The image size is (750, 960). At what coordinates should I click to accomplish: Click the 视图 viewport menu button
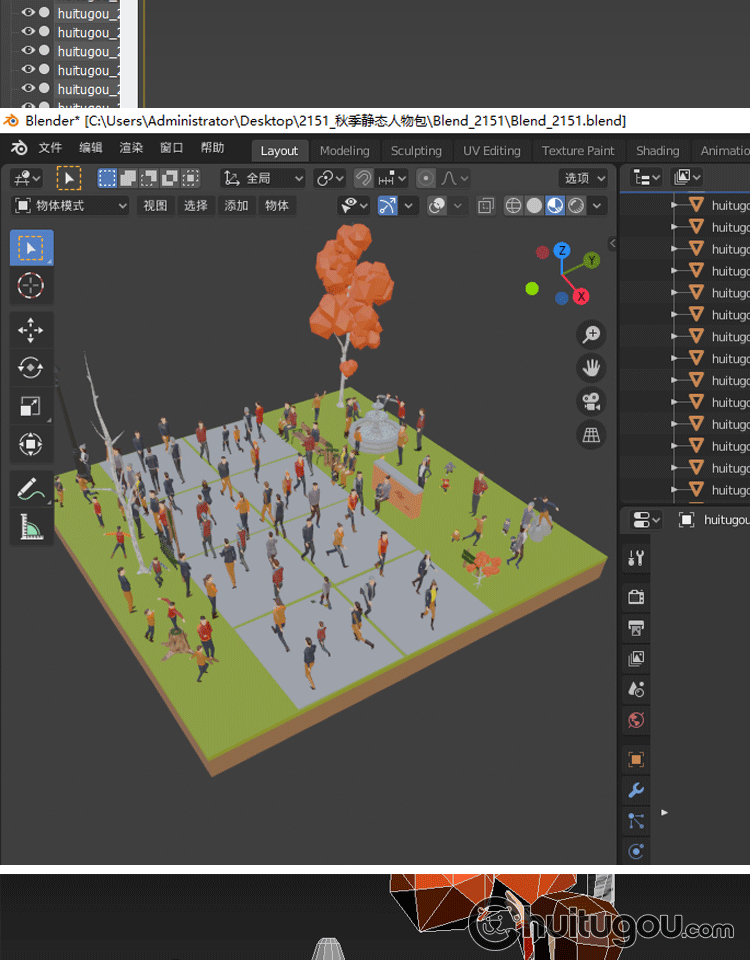coord(155,206)
